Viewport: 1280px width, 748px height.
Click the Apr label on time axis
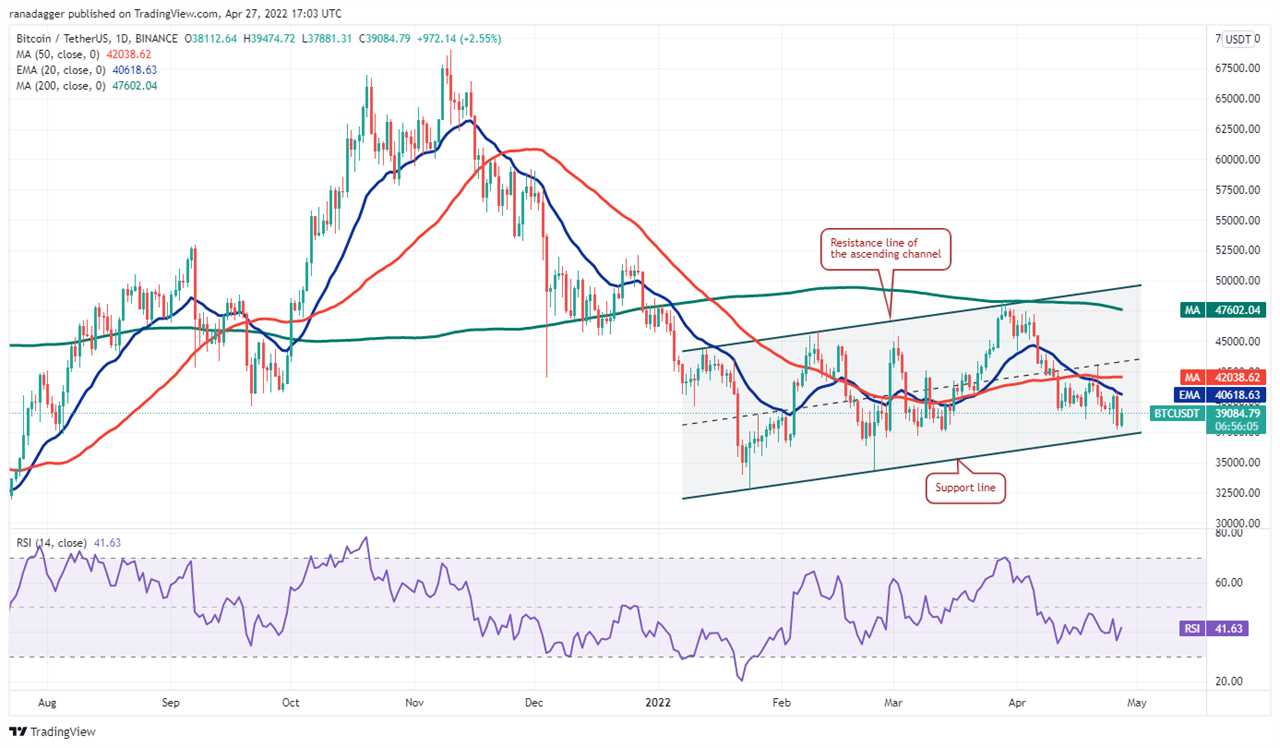(x=1017, y=703)
